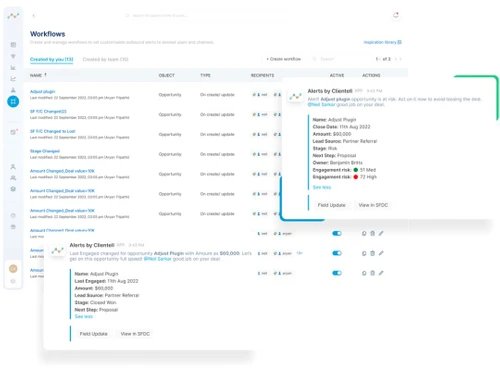Click the 13+ recipients badge
This screenshot has height=375, width=500.
(x=299, y=253)
